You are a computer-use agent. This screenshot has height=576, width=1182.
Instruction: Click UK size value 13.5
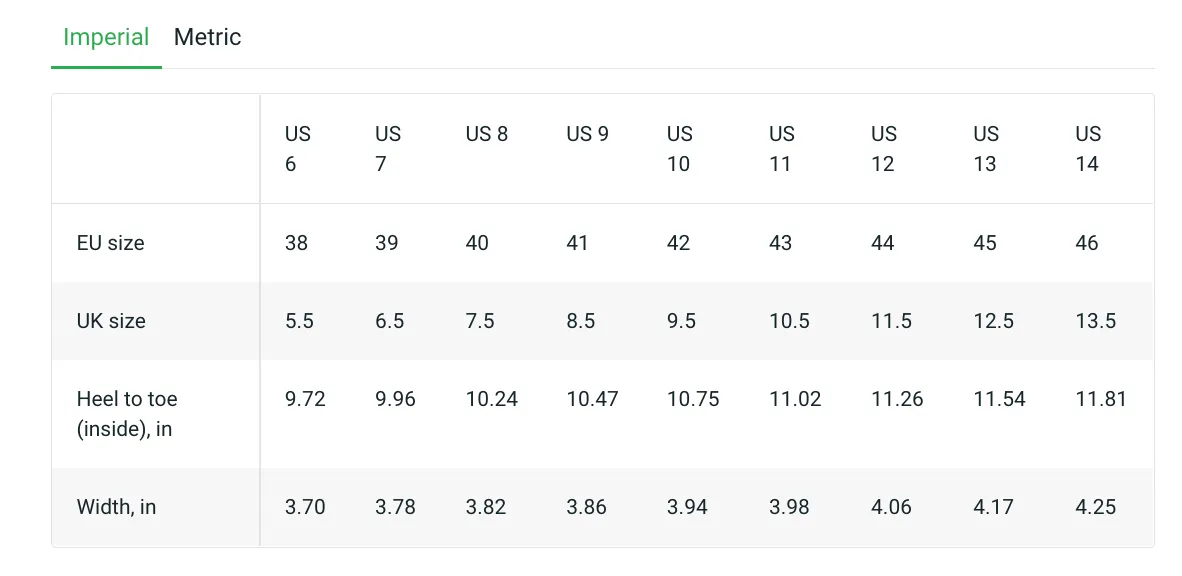coord(1095,321)
